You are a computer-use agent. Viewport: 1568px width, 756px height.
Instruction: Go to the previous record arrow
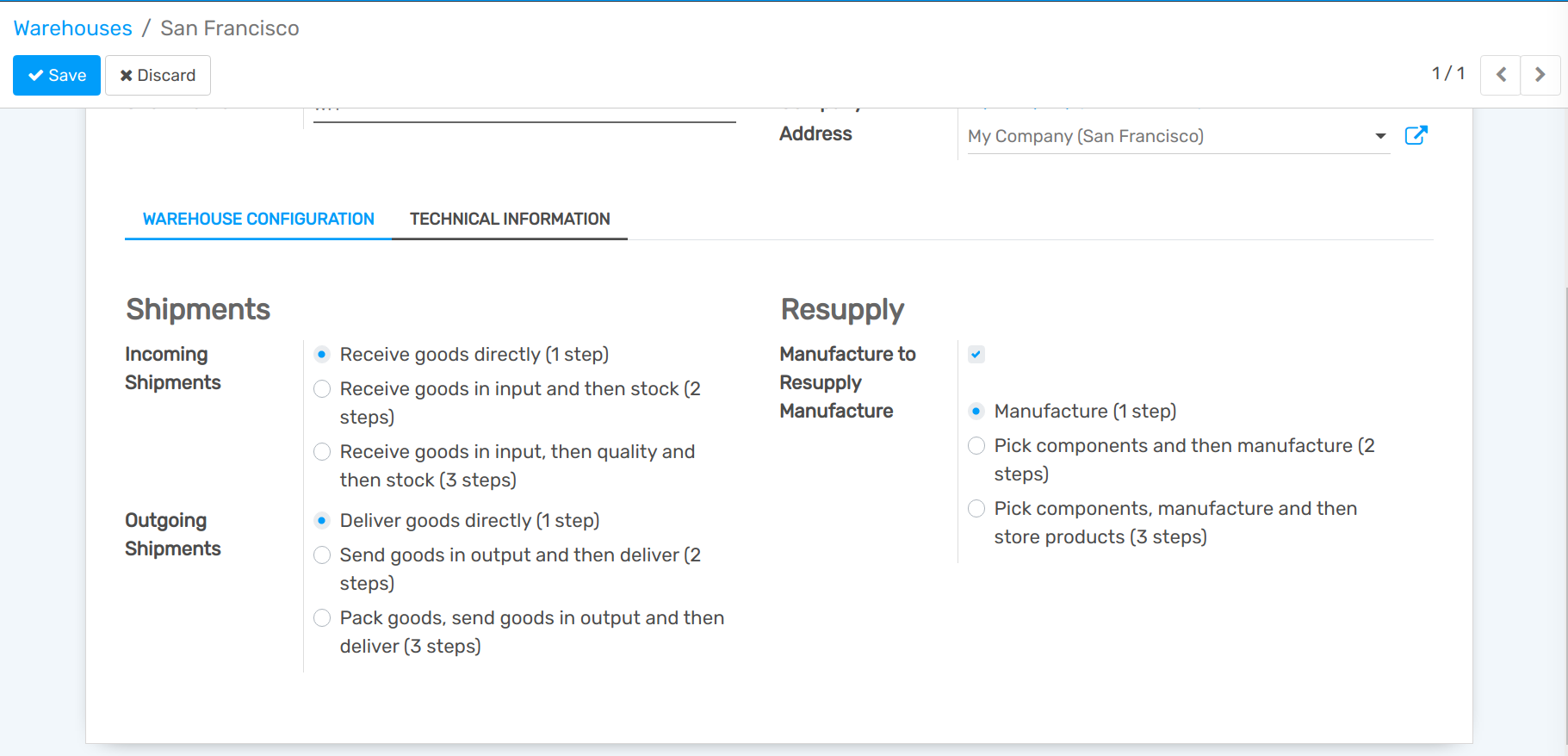pos(1501,75)
